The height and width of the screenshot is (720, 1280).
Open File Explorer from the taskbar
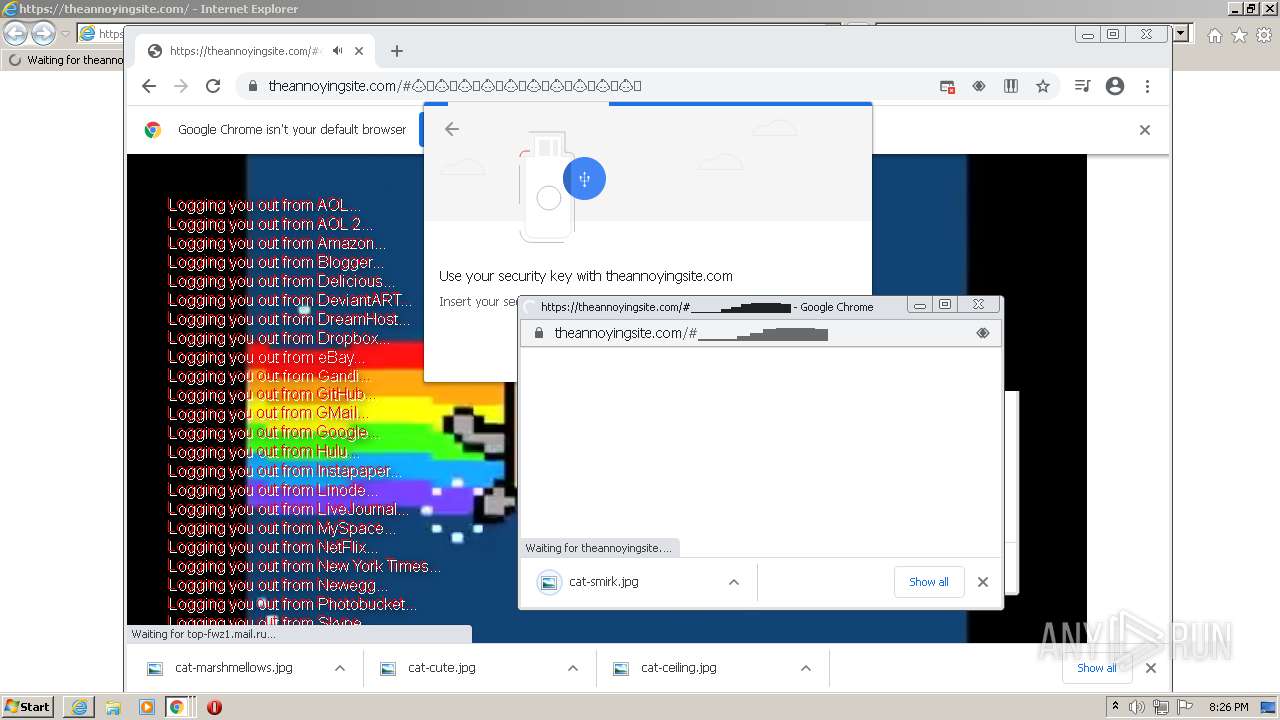(113, 707)
